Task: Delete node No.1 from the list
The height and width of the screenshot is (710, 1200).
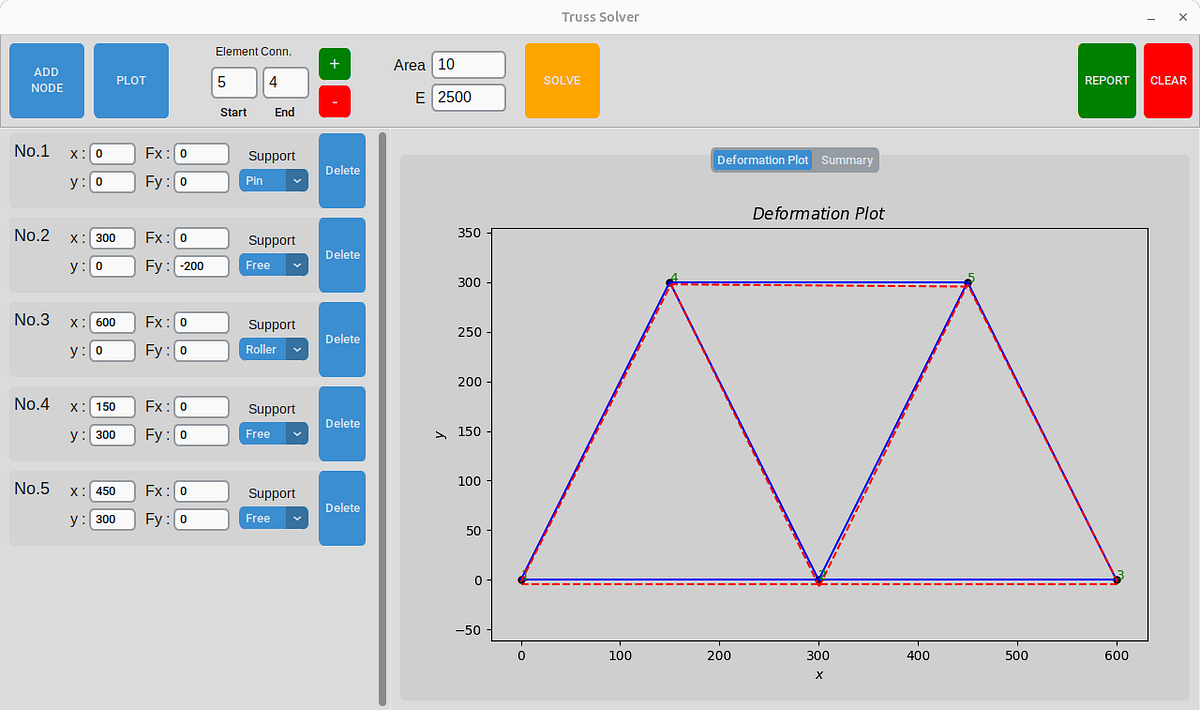Action: pyautogui.click(x=342, y=170)
